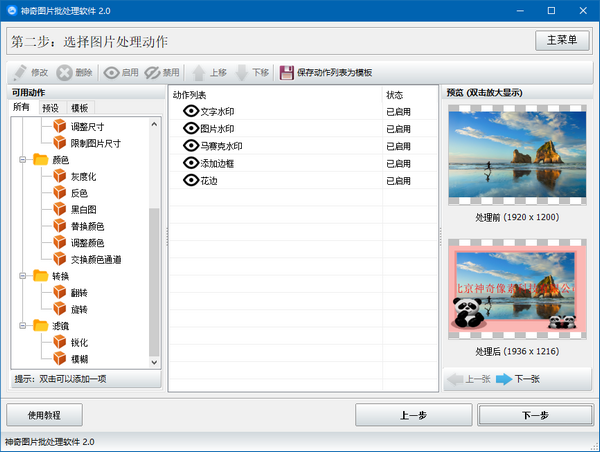Switch to the 模板 tab

coord(80,108)
